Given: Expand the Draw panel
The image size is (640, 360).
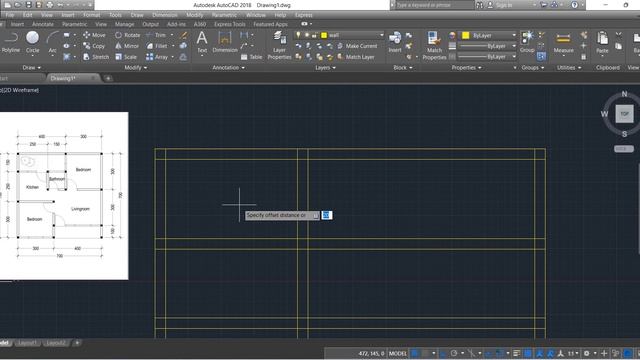Looking at the screenshot, I should [x=32, y=67].
